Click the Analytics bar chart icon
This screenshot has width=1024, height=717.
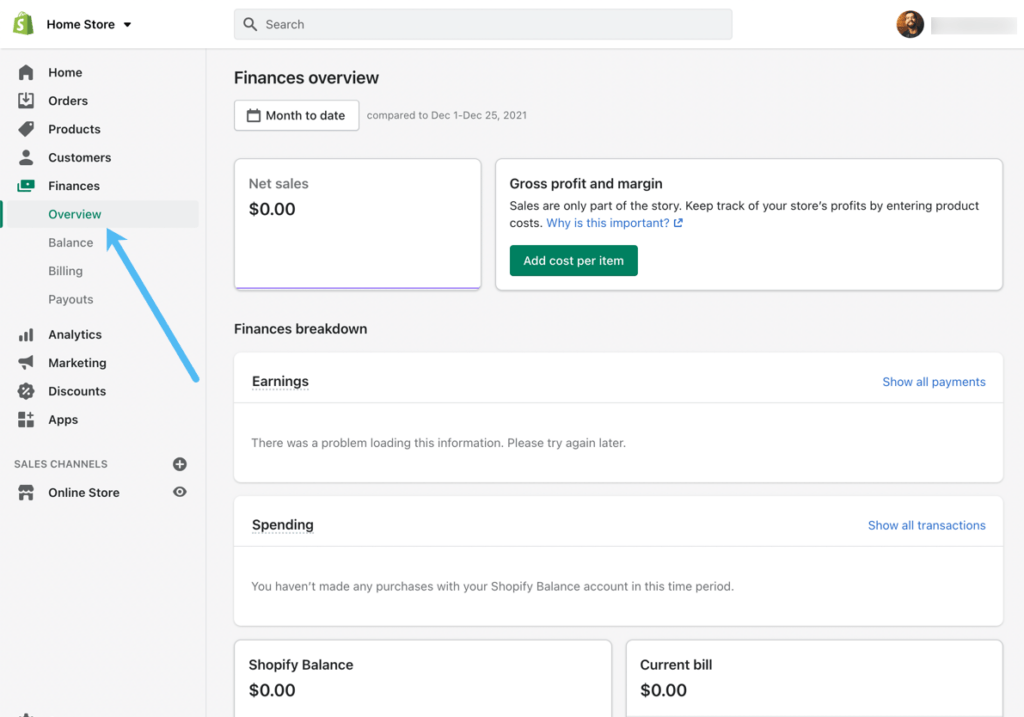26,335
